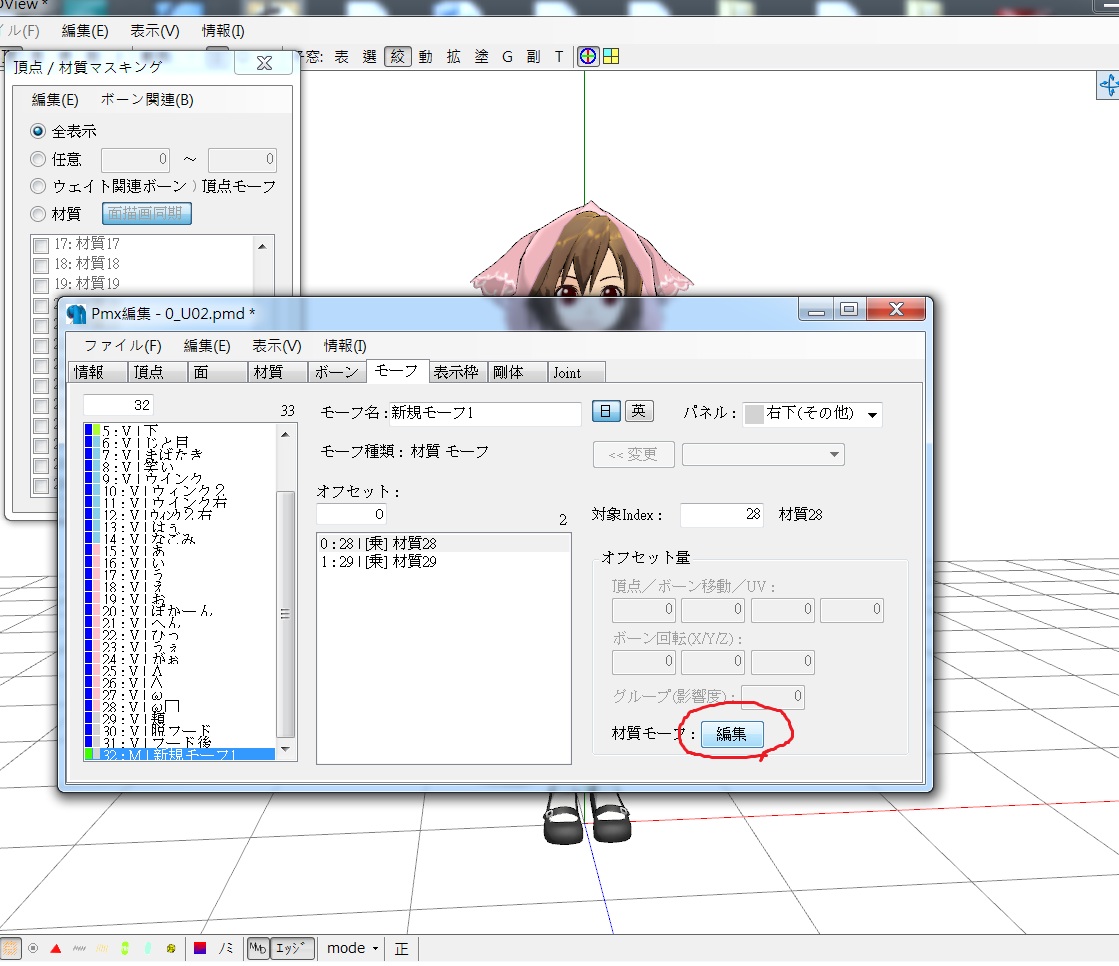Open the ファイル(F) menu in the Pmx編集 window
The image size is (1119, 966).
pyautogui.click(x=123, y=346)
